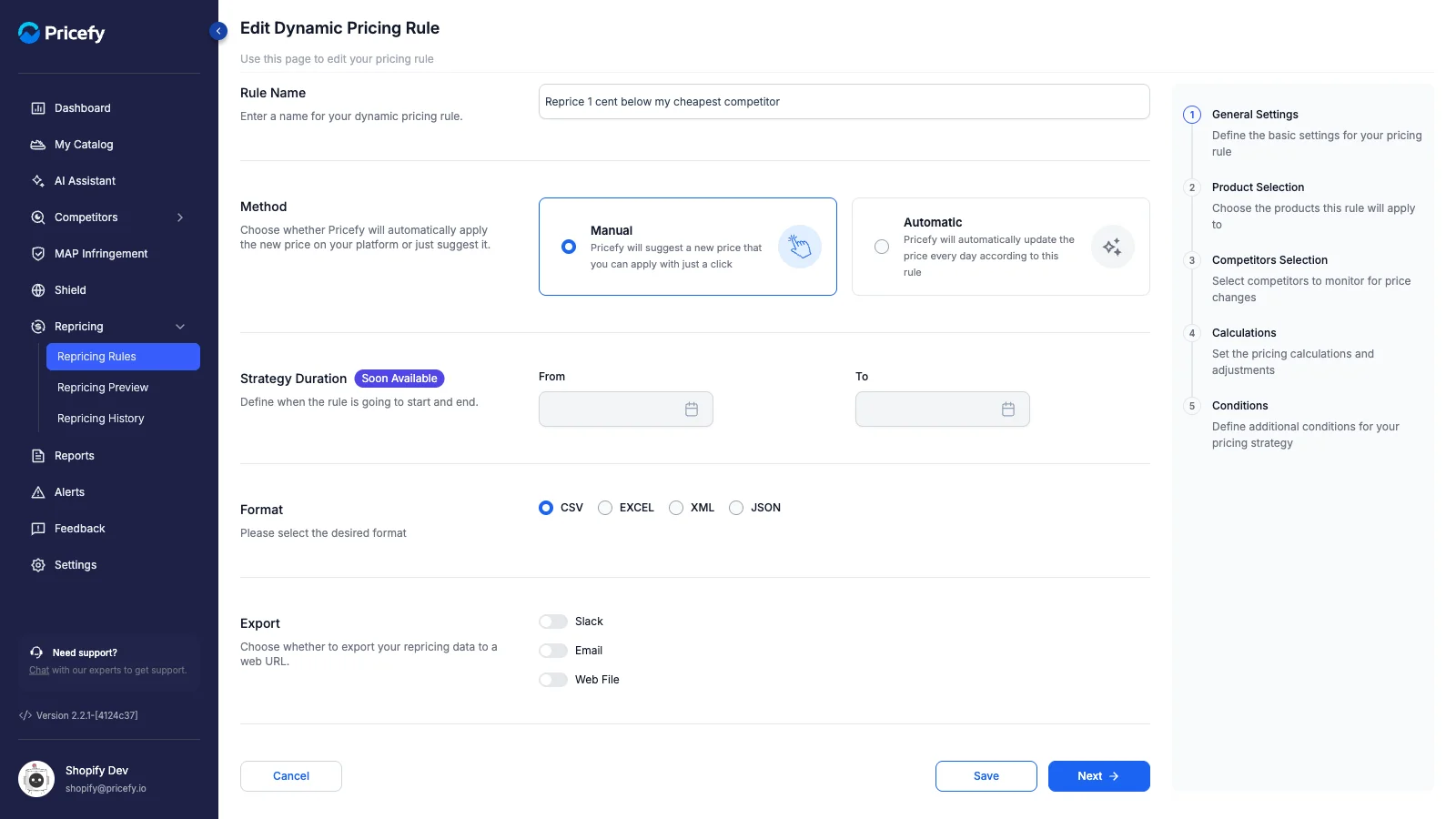Click the To date field
The image size is (1456, 819).
[x=943, y=409]
